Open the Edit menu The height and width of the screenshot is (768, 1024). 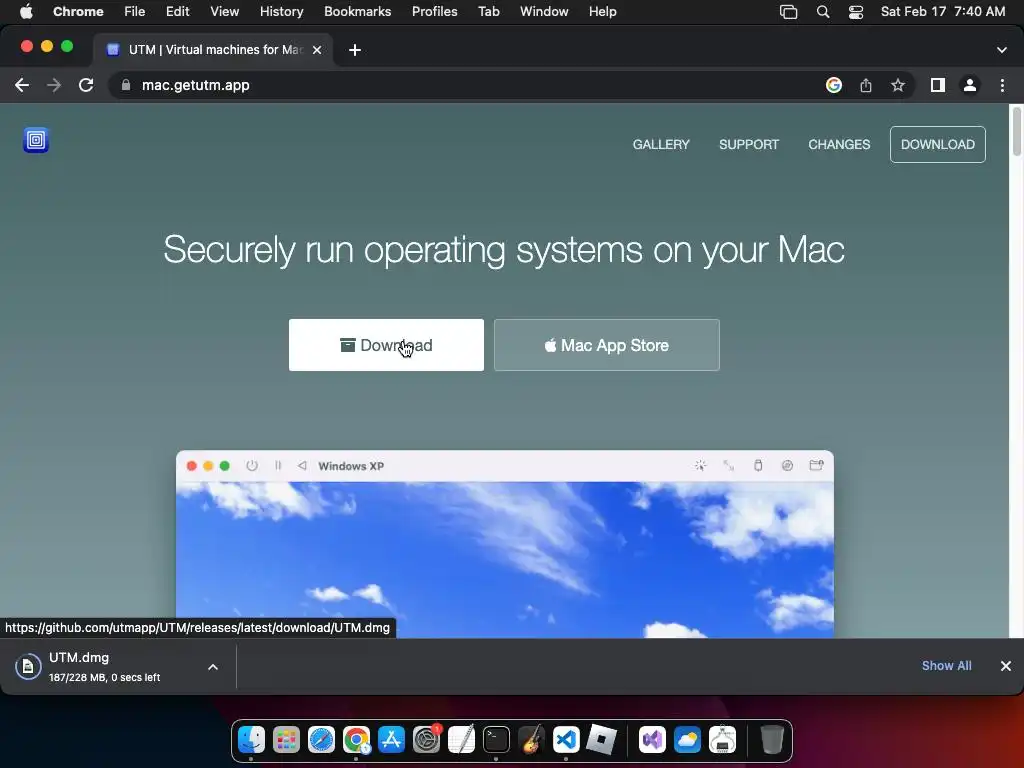(177, 11)
